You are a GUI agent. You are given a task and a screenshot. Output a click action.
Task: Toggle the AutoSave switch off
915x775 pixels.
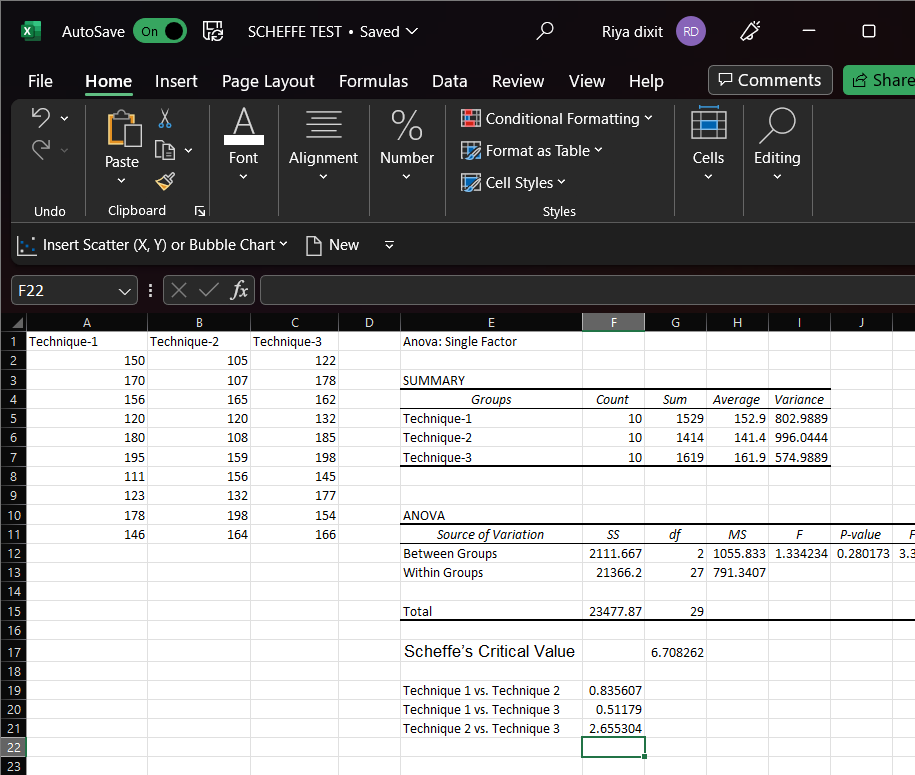(x=160, y=31)
